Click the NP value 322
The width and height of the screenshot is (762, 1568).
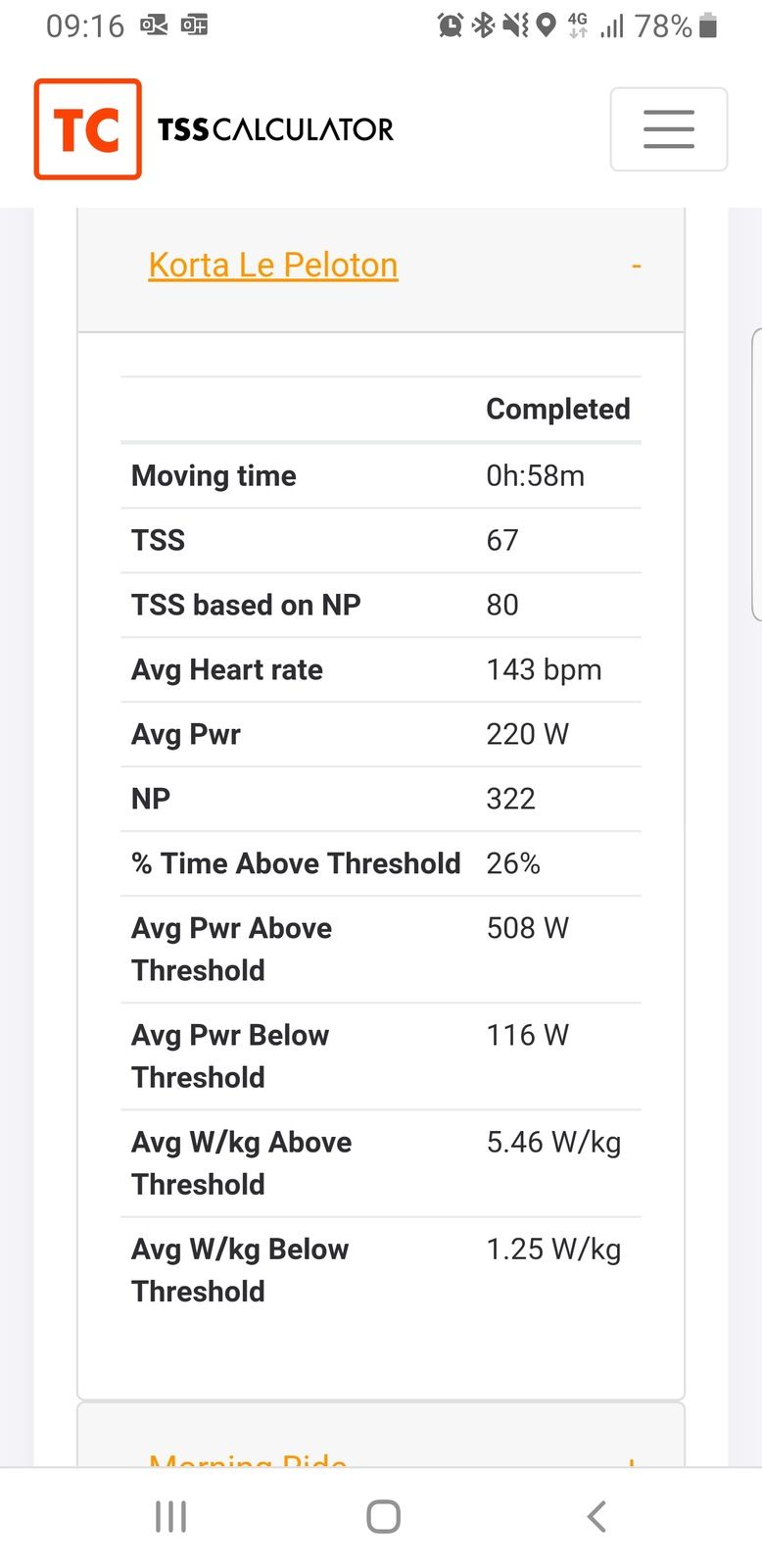point(510,799)
